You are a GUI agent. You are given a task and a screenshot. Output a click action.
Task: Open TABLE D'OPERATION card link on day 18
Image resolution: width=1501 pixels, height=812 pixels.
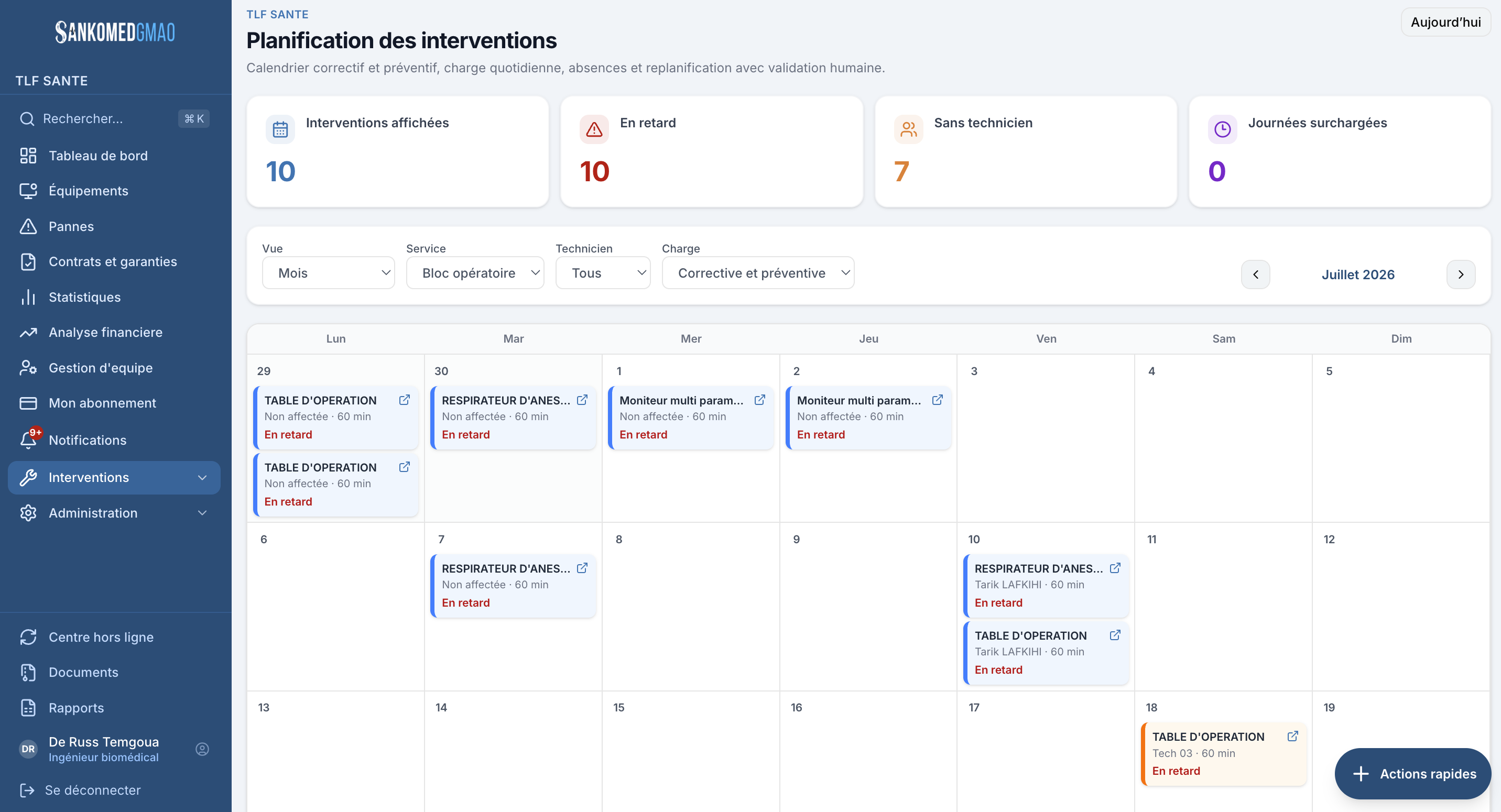click(x=1293, y=736)
